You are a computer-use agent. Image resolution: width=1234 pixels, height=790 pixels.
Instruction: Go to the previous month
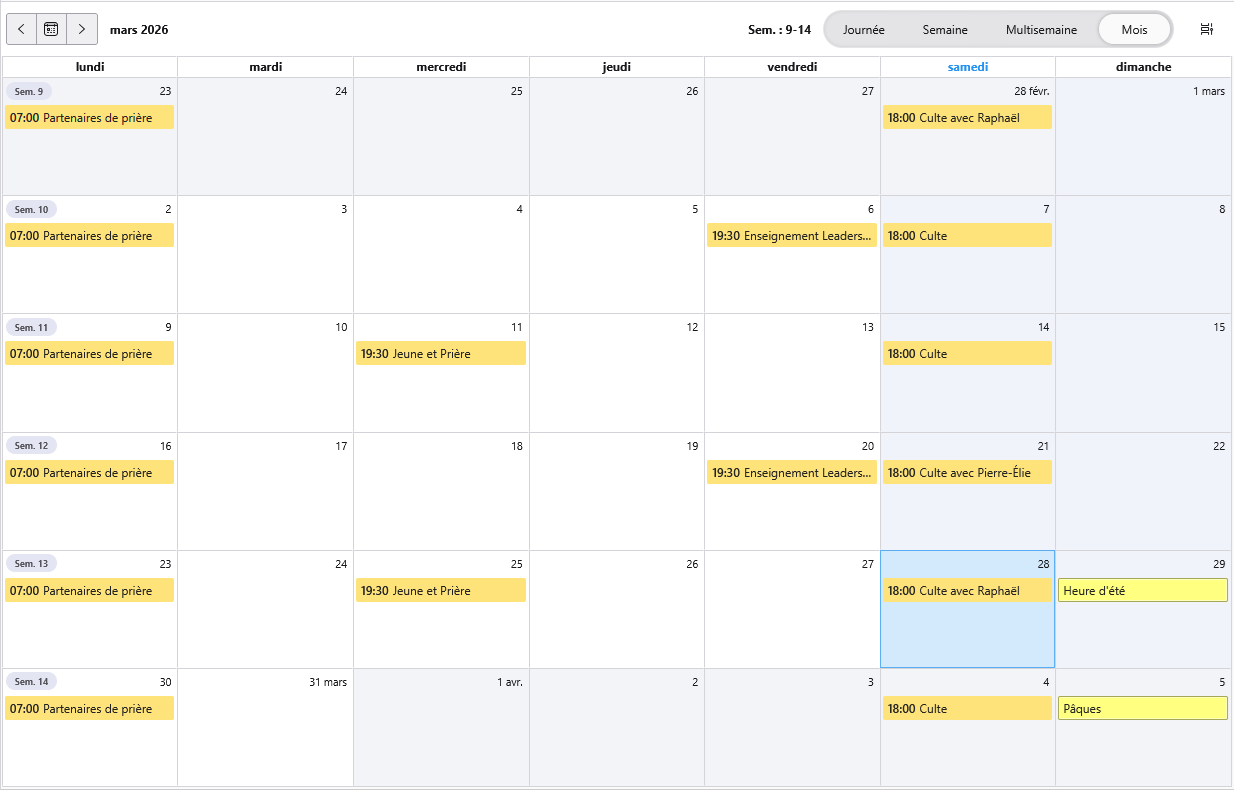point(22,29)
